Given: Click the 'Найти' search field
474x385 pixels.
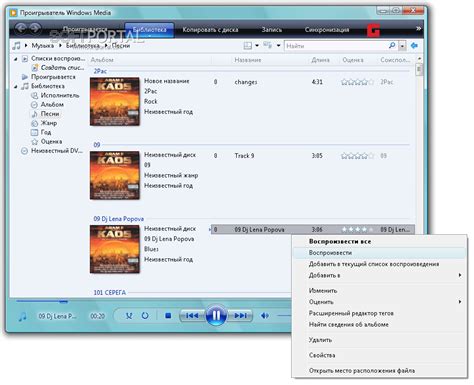Looking at the screenshot, I should click(336, 46).
